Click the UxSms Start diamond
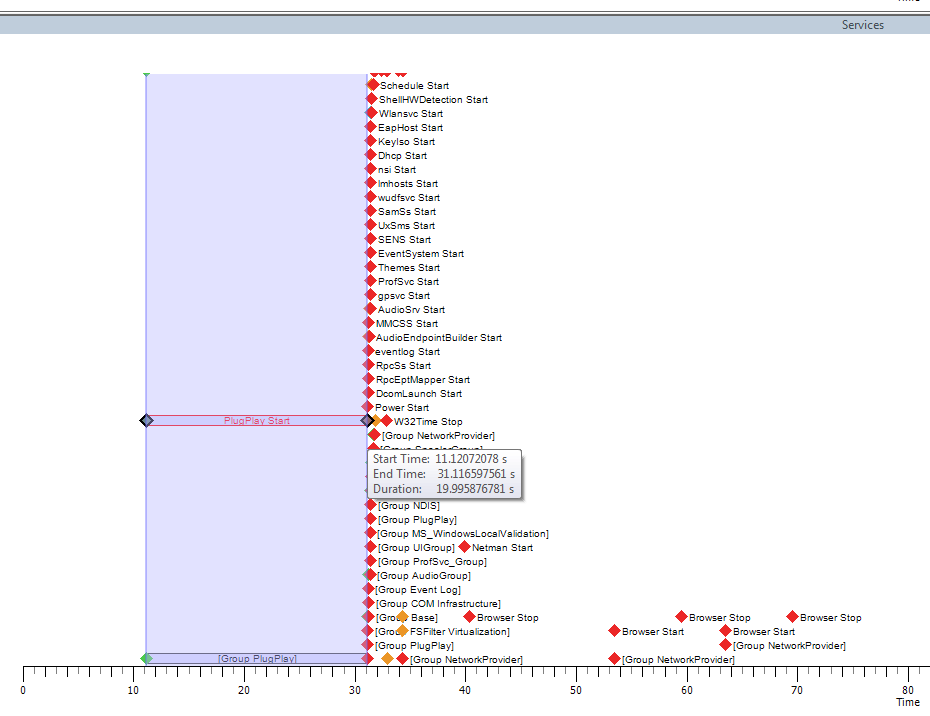Viewport: 930px width, 716px height. tap(371, 225)
